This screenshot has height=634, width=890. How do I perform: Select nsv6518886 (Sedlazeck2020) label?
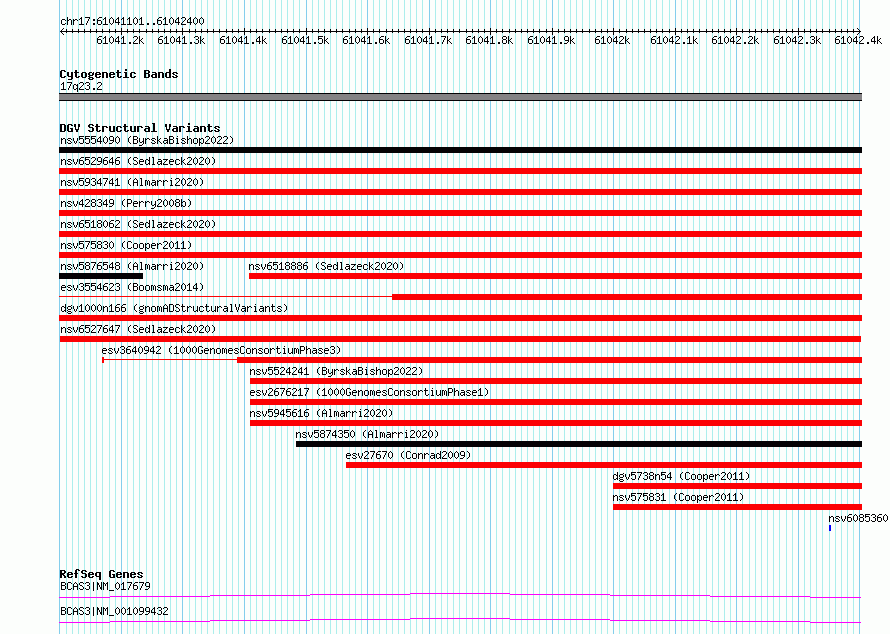(326, 266)
